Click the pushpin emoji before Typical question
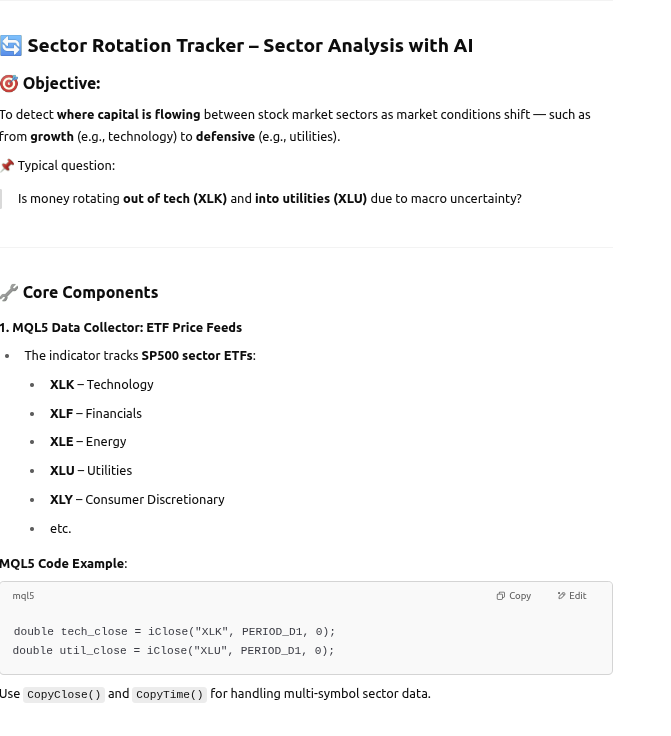 pyautogui.click(x=7, y=166)
